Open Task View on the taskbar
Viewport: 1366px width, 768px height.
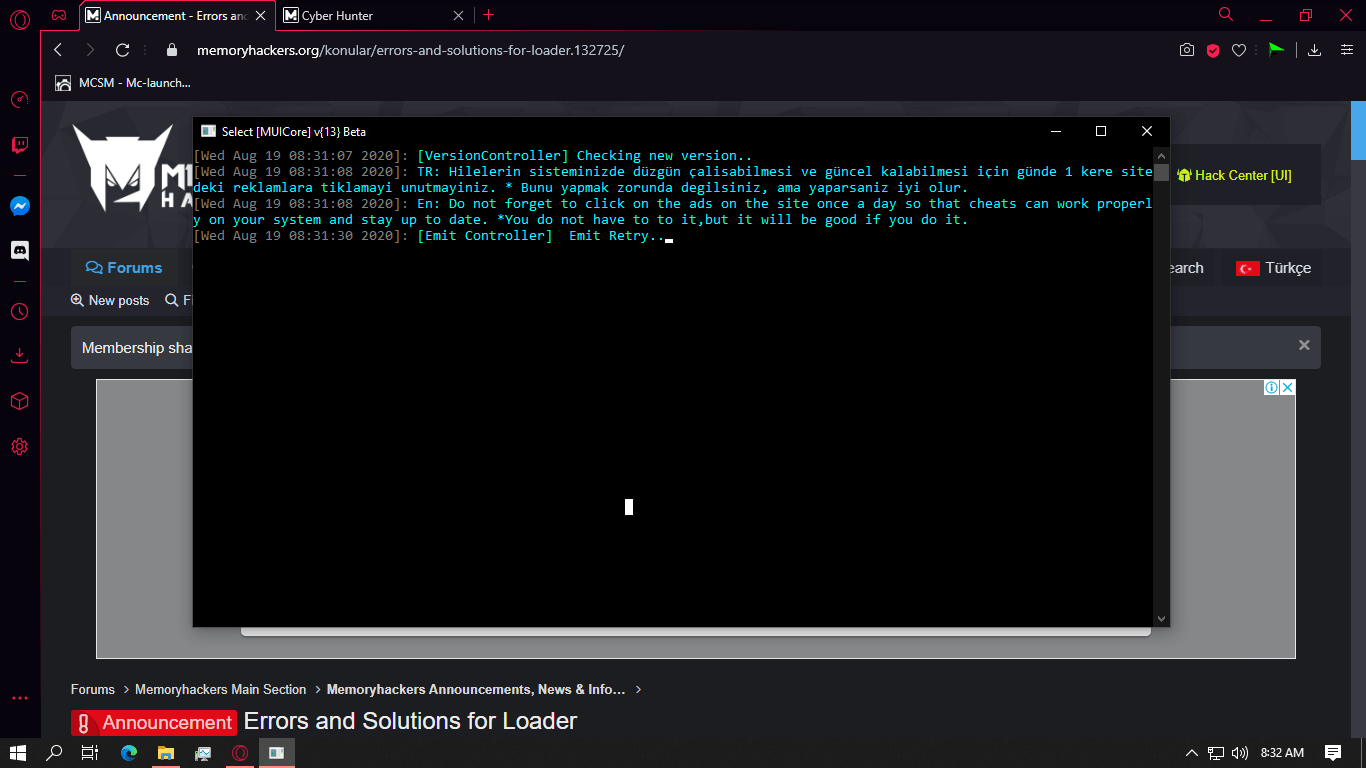click(90, 752)
